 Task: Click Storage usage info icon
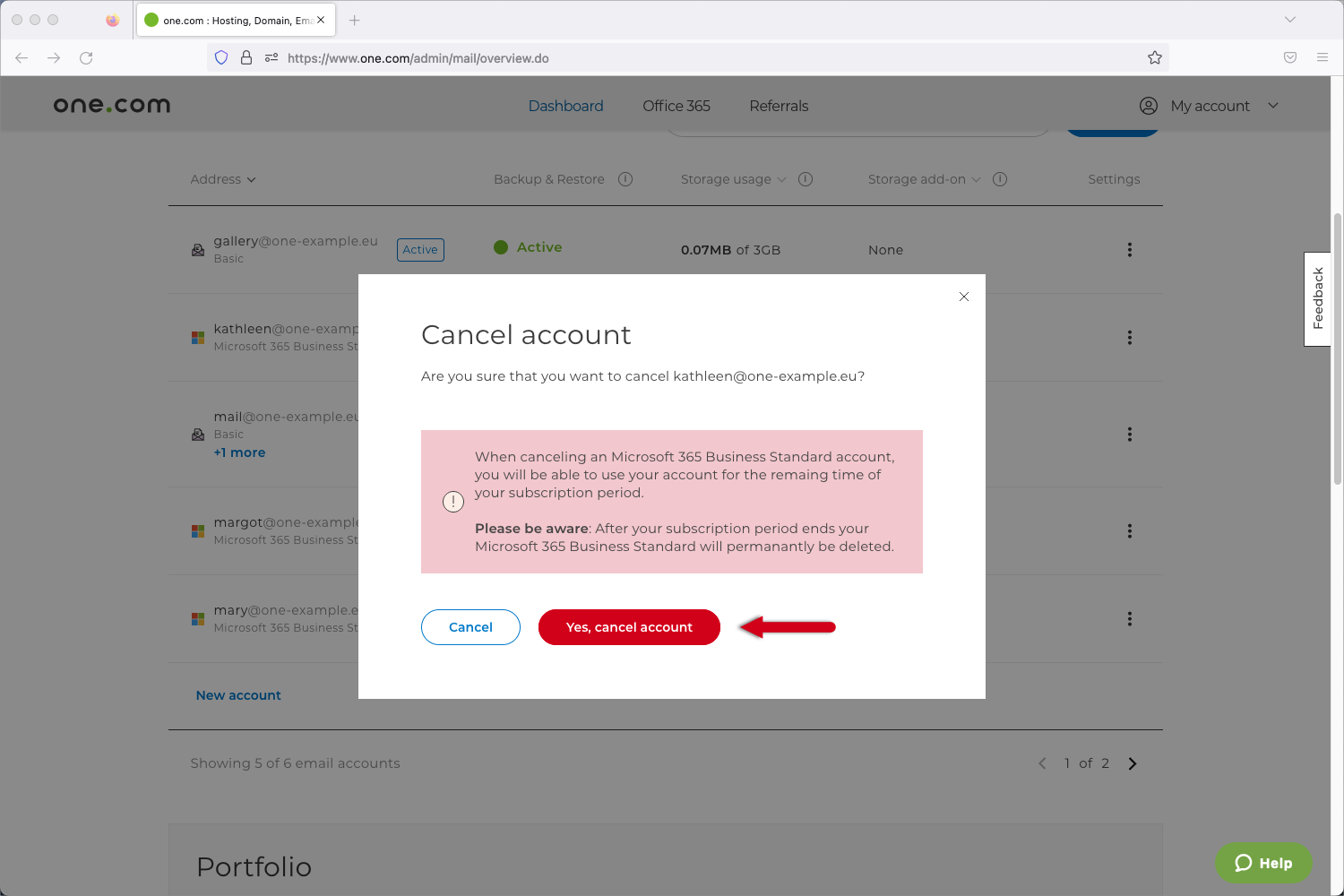tap(806, 179)
